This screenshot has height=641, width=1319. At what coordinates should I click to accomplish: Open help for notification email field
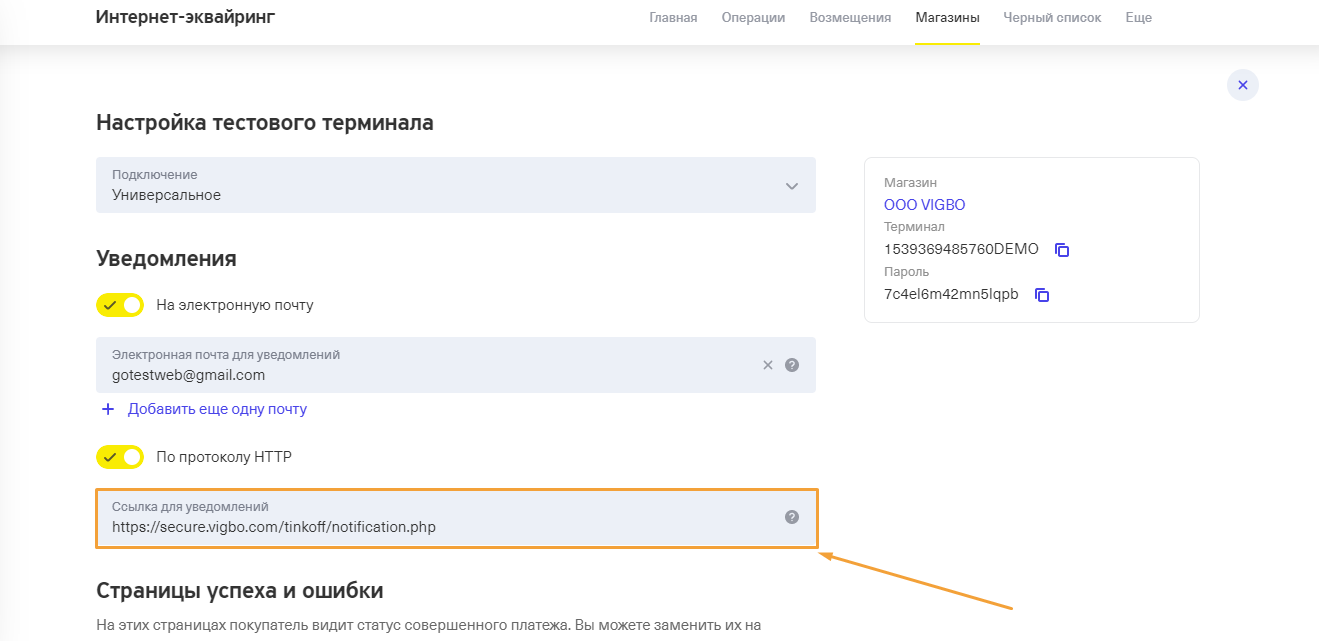coord(792,365)
